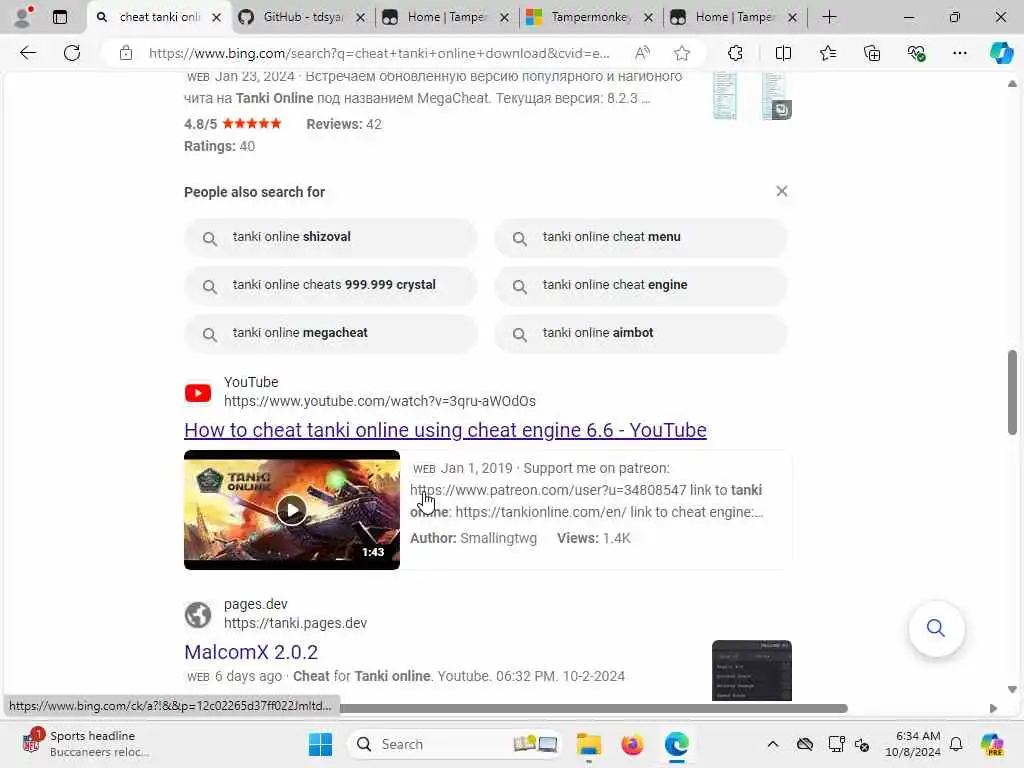Search tanki online cheat engine
This screenshot has width=1024, height=768.
click(641, 285)
